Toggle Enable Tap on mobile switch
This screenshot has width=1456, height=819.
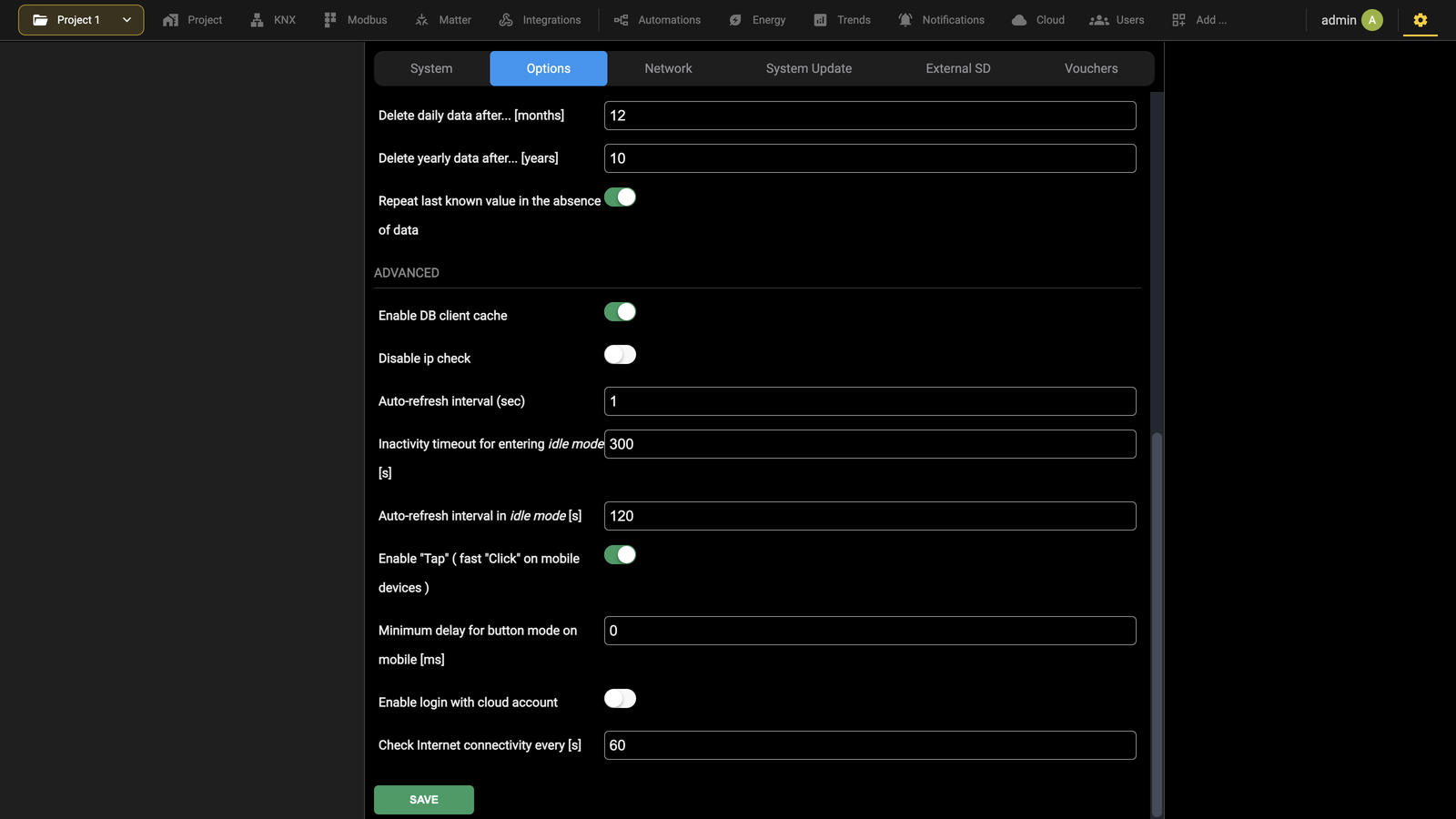tap(620, 555)
